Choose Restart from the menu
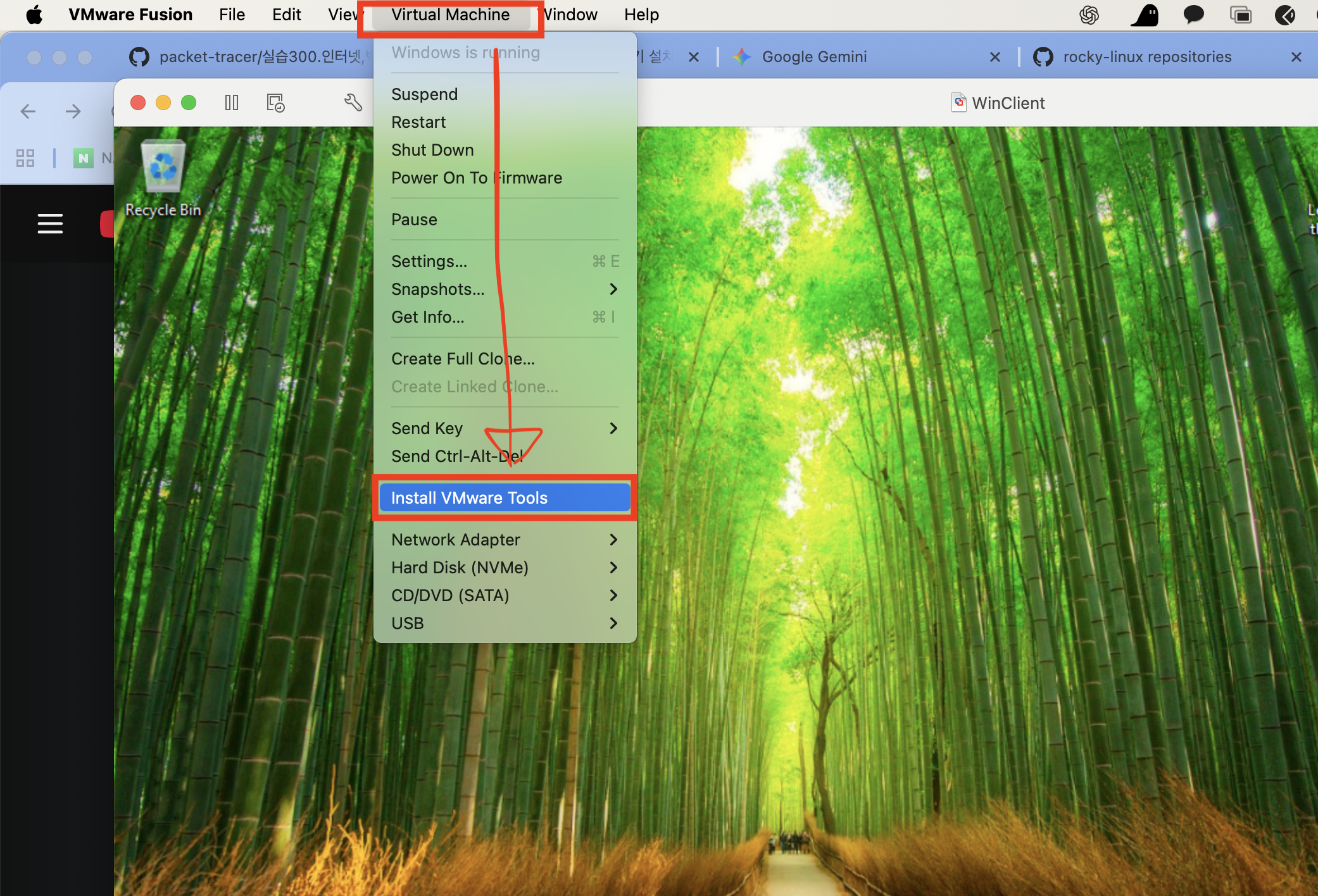1318x896 pixels. coord(505,122)
